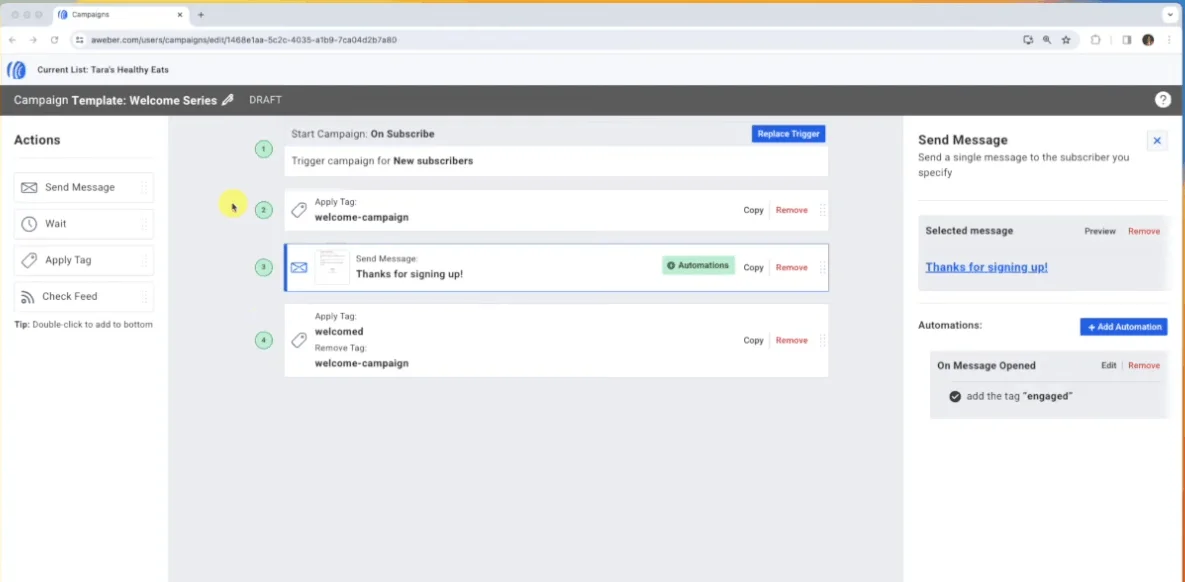Click the Trigger campaign for New subscribers row

(556, 161)
